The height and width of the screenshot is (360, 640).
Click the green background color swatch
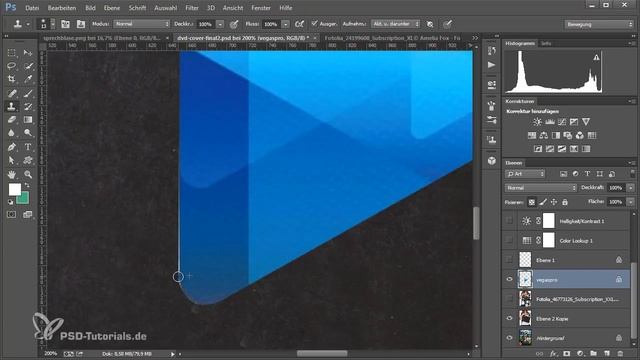24,199
